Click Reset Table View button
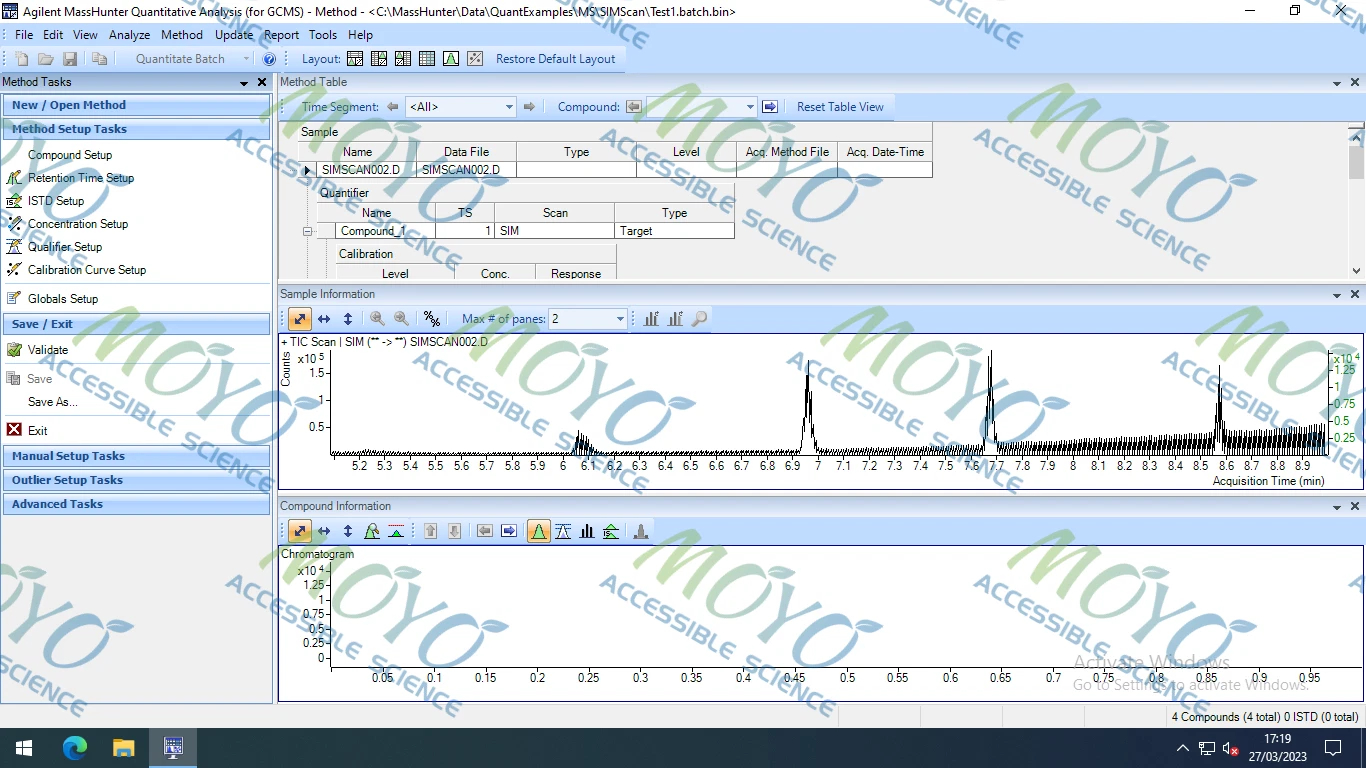Image resolution: width=1366 pixels, height=768 pixels. [x=840, y=107]
